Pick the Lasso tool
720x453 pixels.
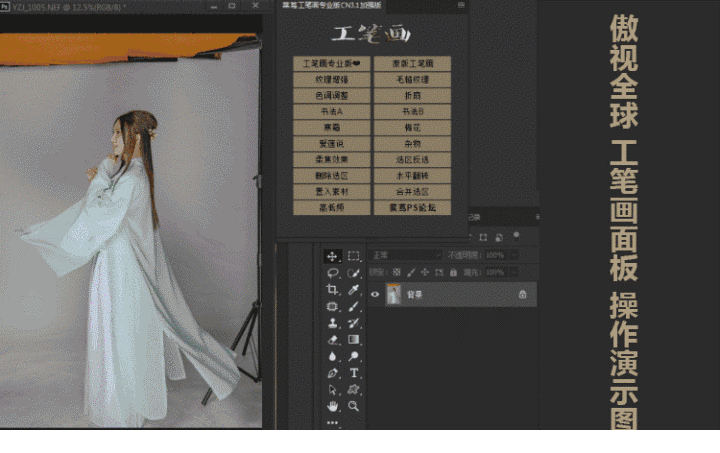(x=332, y=273)
